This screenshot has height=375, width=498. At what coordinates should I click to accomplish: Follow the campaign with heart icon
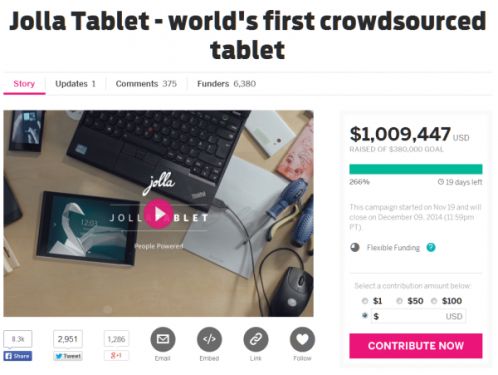pos(302,339)
